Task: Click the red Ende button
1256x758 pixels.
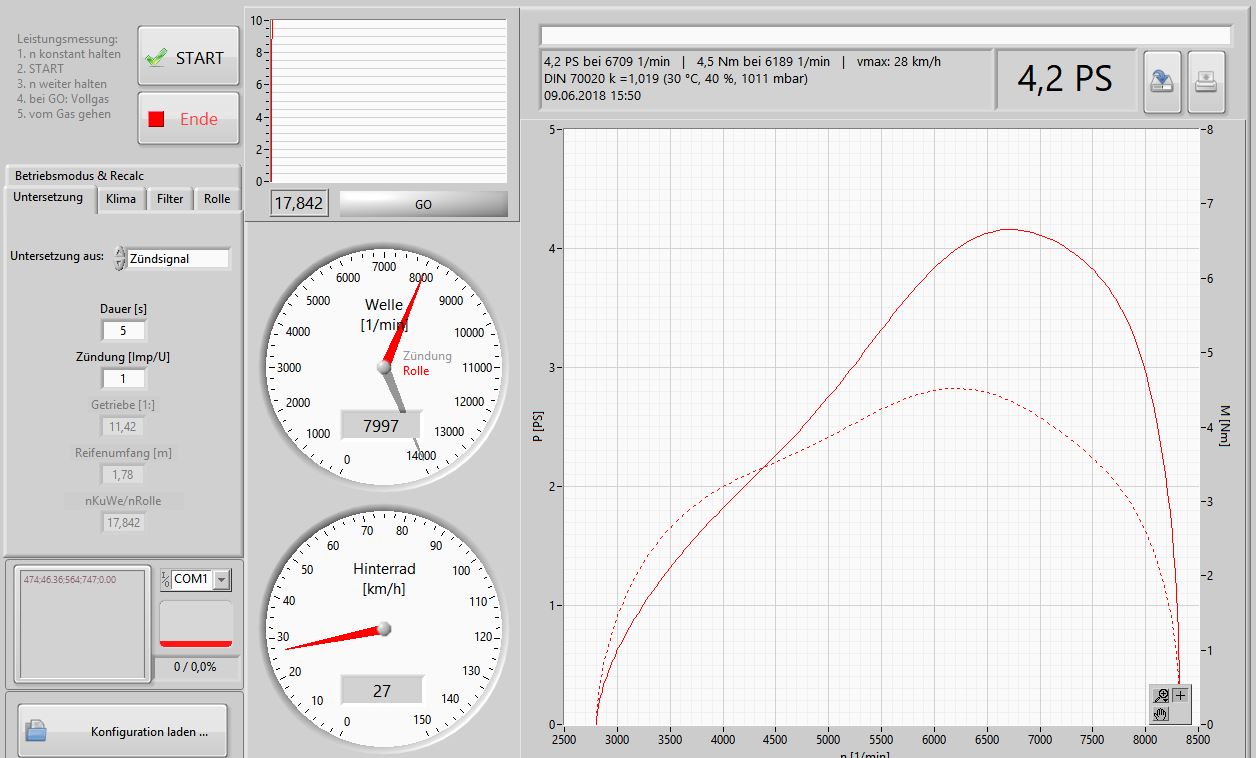Action: click(188, 119)
